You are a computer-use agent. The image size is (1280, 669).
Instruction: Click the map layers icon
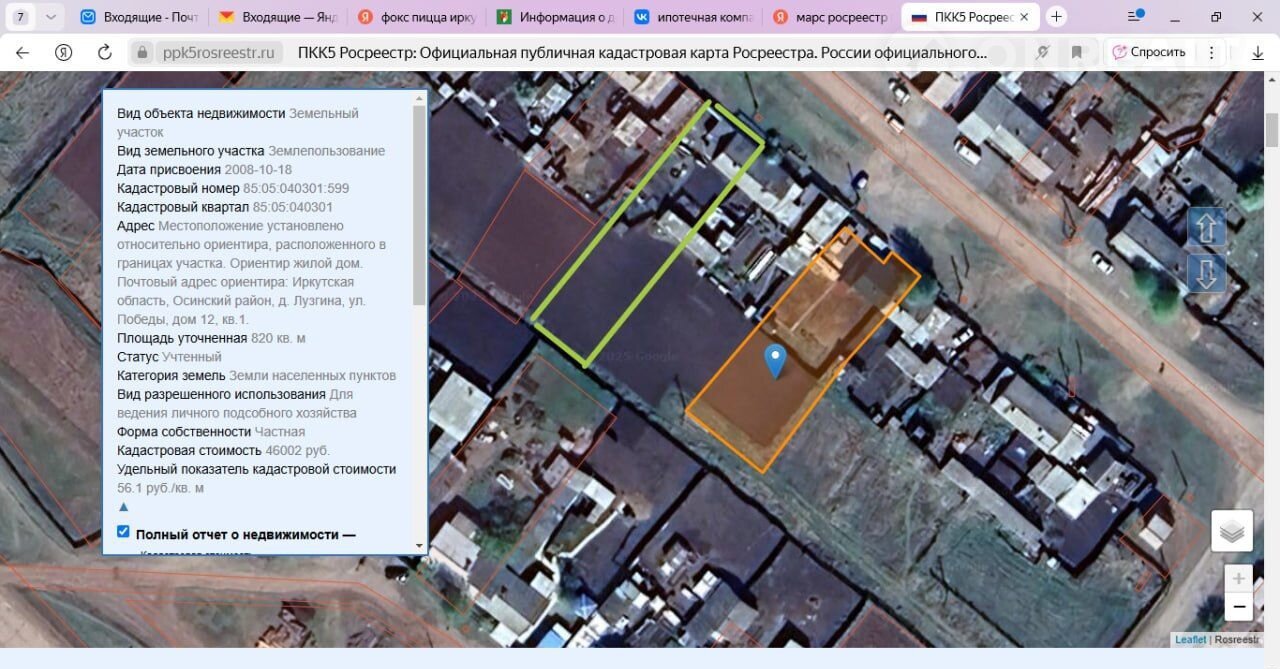pyautogui.click(x=1232, y=531)
